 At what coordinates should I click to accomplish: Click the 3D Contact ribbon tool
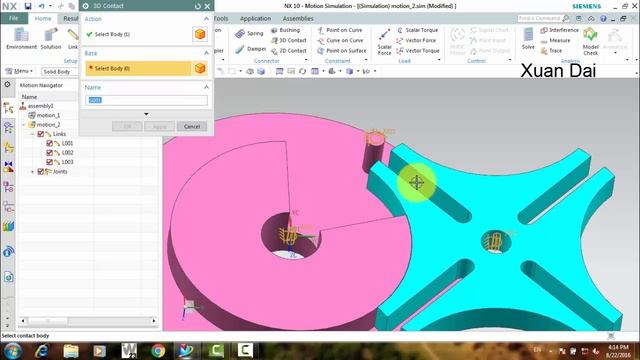tap(289, 40)
